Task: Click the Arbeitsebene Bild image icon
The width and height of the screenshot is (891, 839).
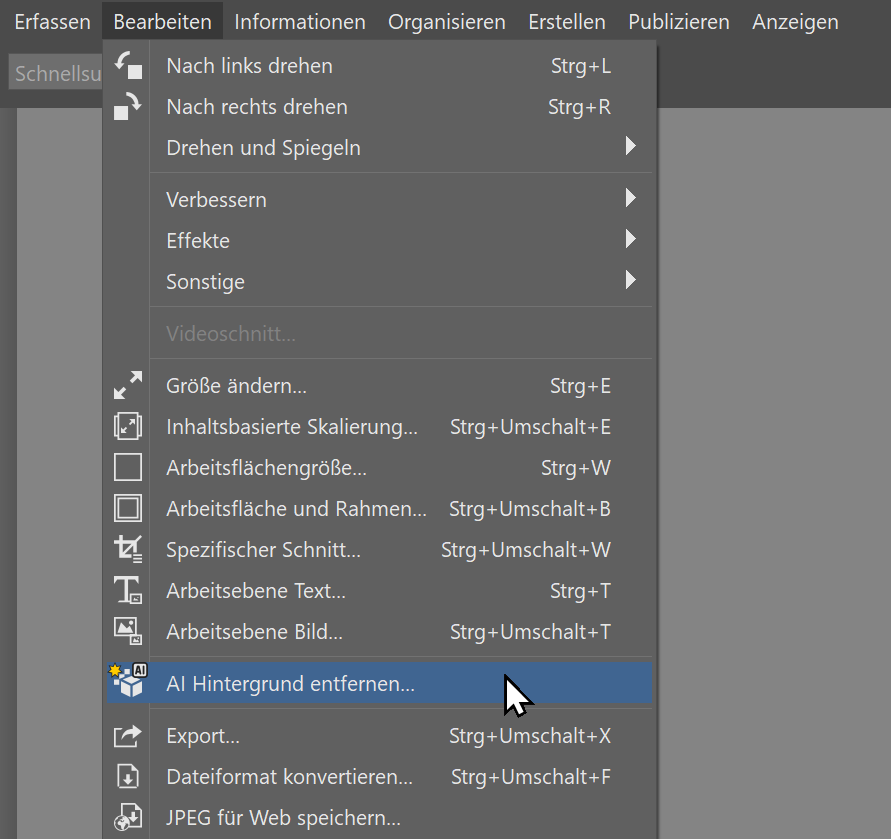Action: coord(128,631)
